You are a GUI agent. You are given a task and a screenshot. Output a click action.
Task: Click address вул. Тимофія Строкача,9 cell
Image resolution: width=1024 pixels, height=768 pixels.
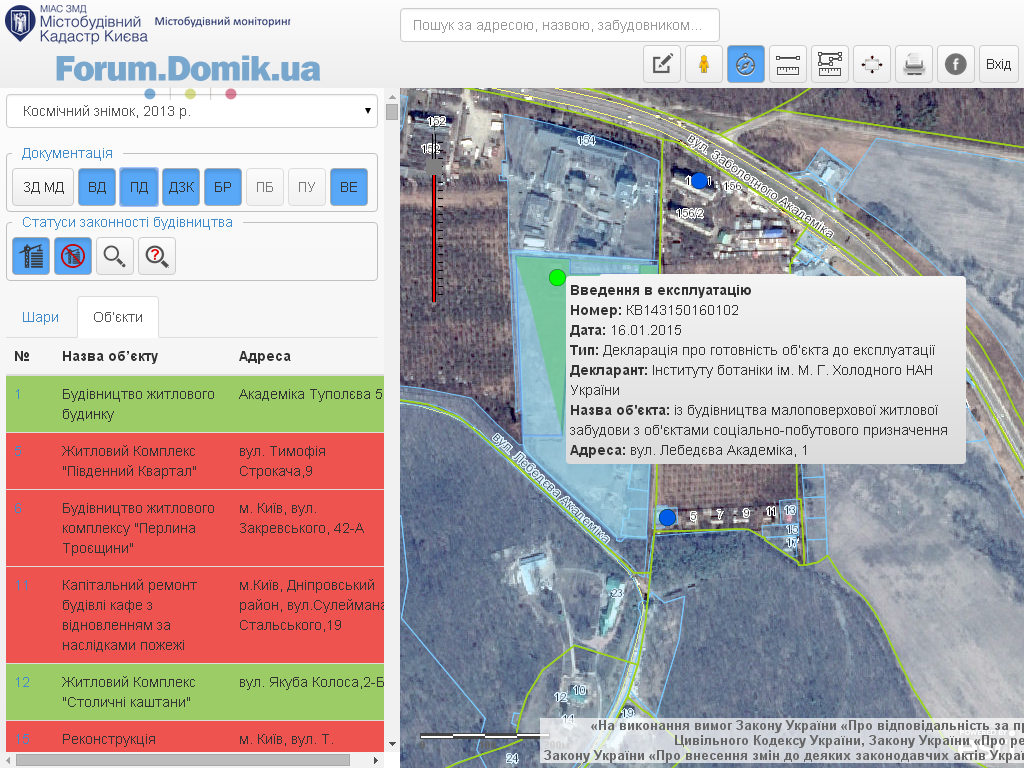point(282,461)
